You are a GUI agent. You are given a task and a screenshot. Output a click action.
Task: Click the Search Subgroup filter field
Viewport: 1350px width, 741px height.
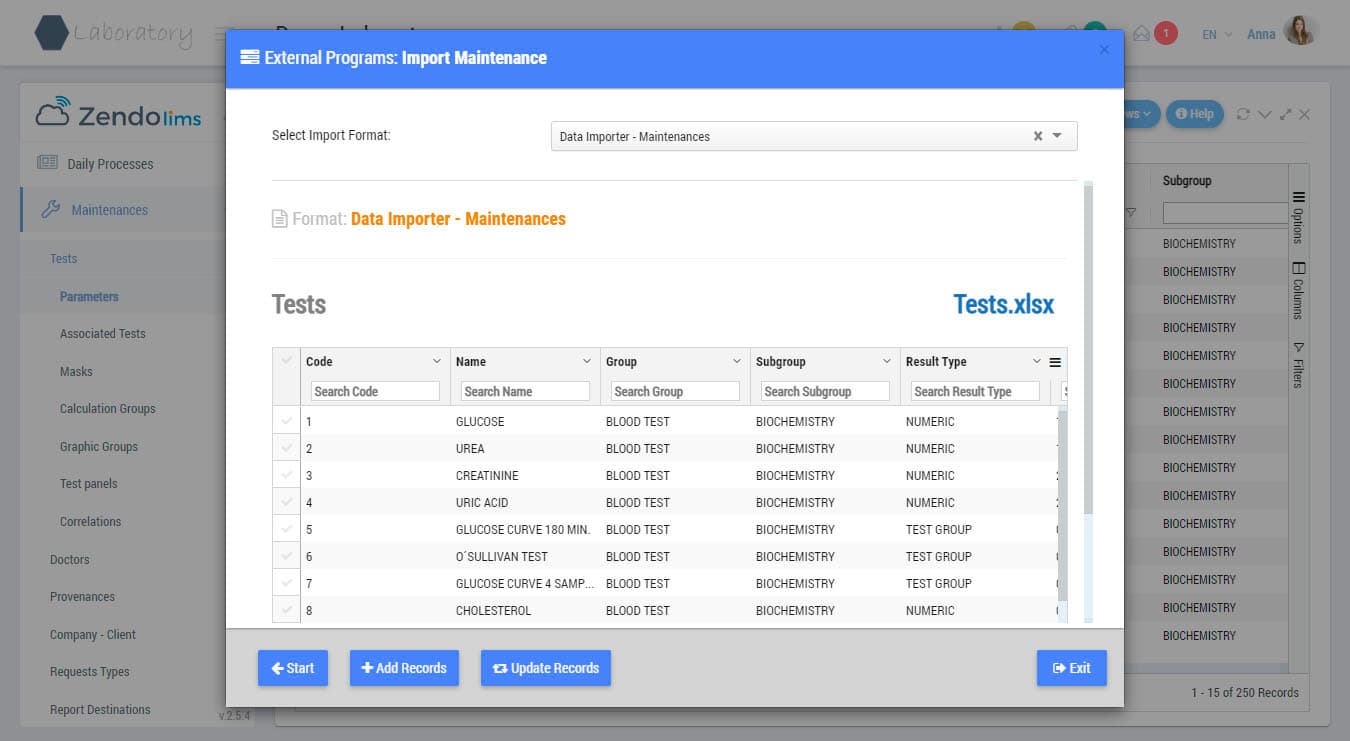click(x=825, y=391)
